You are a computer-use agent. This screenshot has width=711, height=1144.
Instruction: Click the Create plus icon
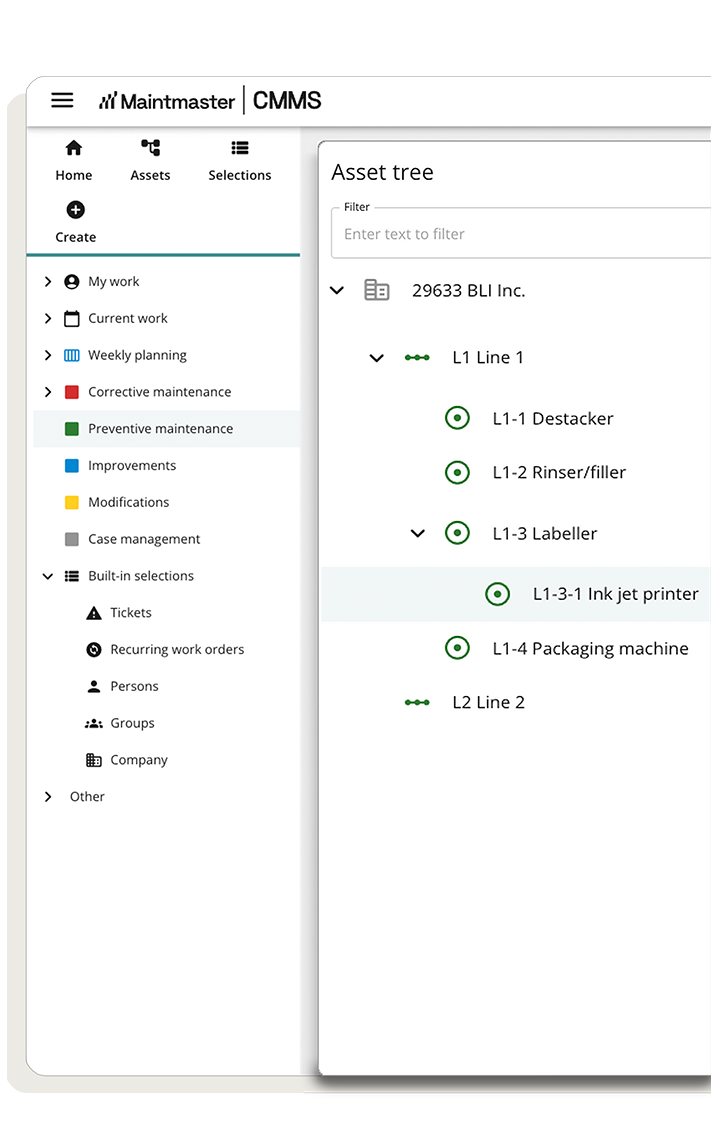click(x=75, y=210)
